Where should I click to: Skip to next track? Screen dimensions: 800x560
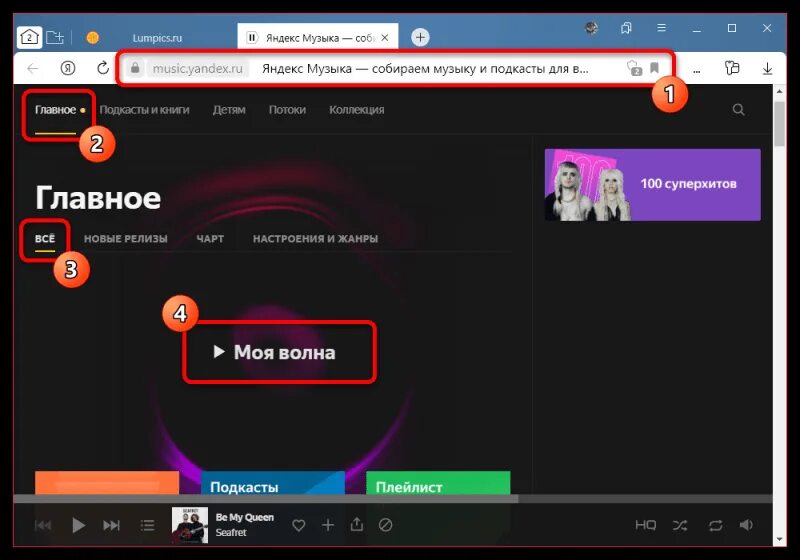[111, 525]
